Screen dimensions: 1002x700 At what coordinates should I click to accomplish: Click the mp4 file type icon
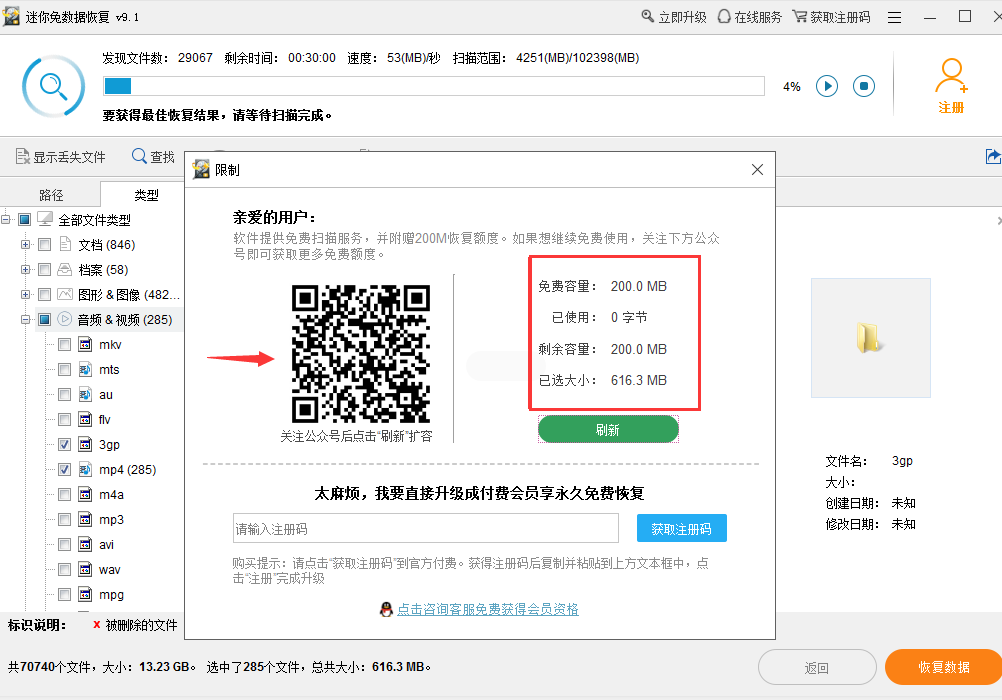85,469
